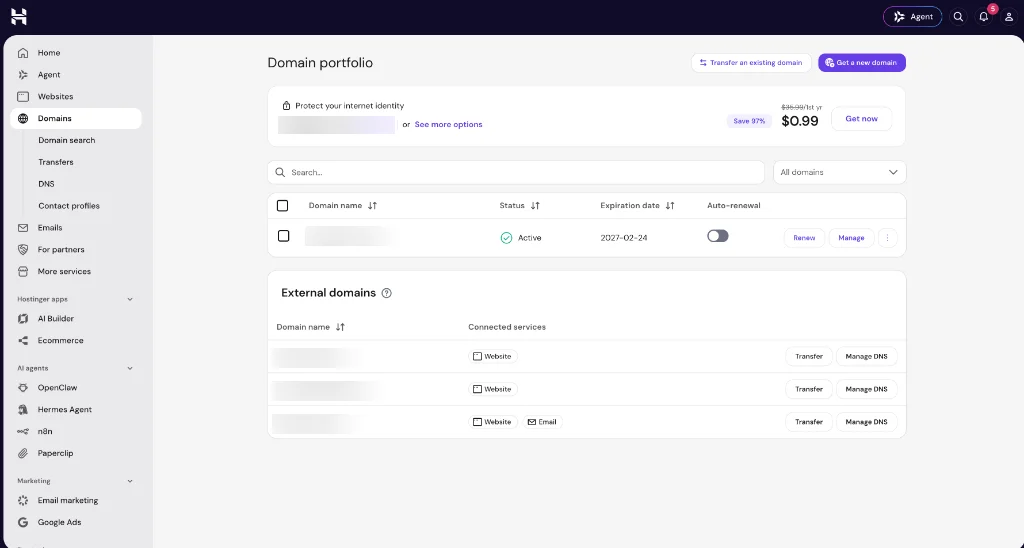This screenshot has height=548, width=1024.
Task: Click the AI Builder icon
Action: coord(23,319)
